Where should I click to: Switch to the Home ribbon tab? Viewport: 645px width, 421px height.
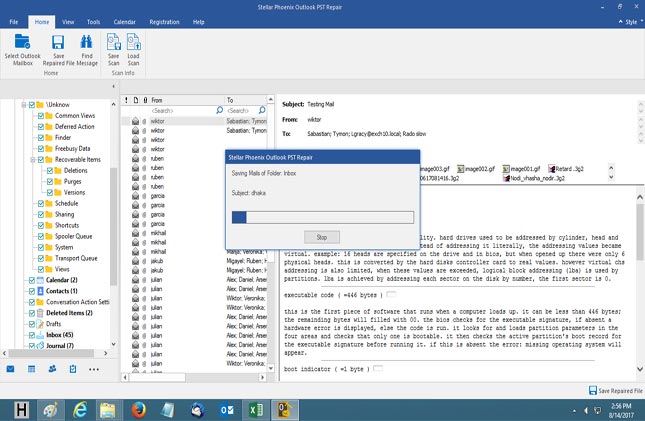(42, 22)
